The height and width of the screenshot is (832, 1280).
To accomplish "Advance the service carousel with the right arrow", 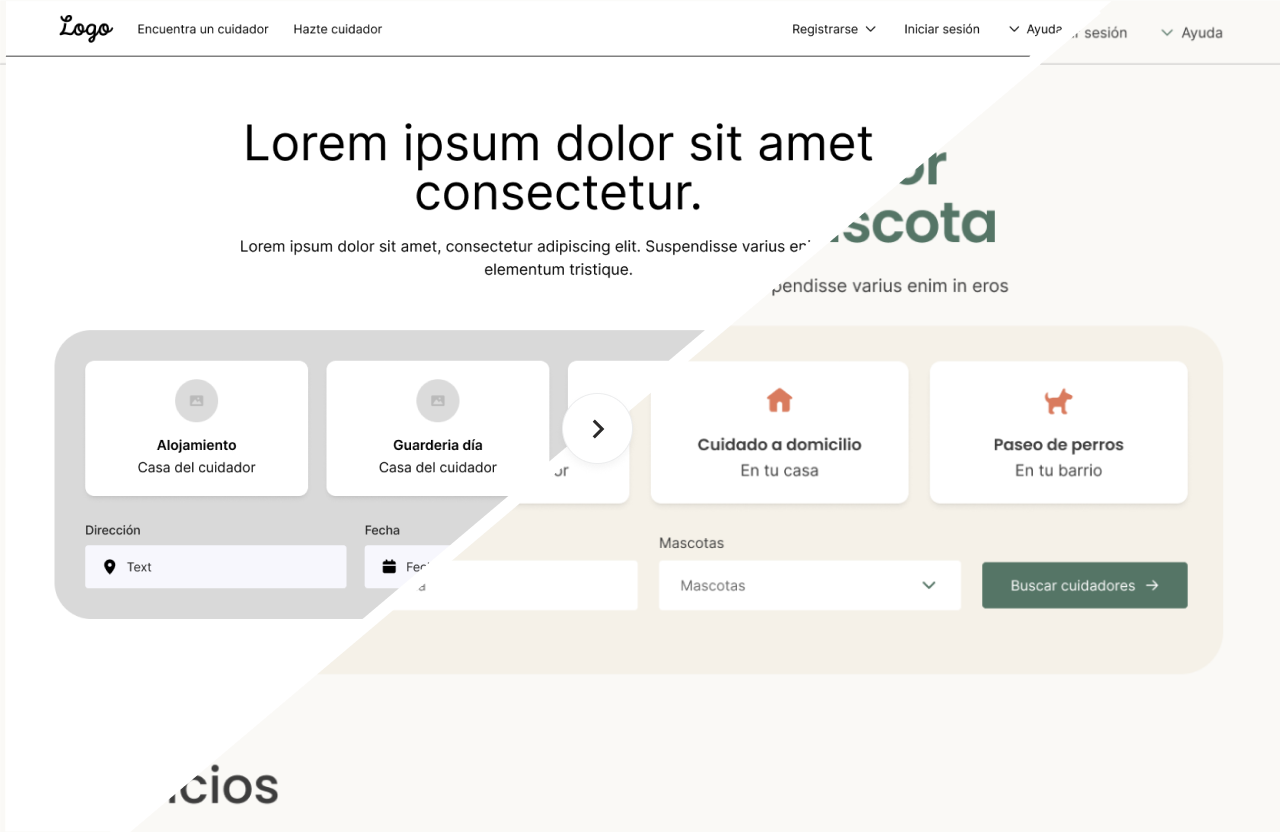I will 598,429.
